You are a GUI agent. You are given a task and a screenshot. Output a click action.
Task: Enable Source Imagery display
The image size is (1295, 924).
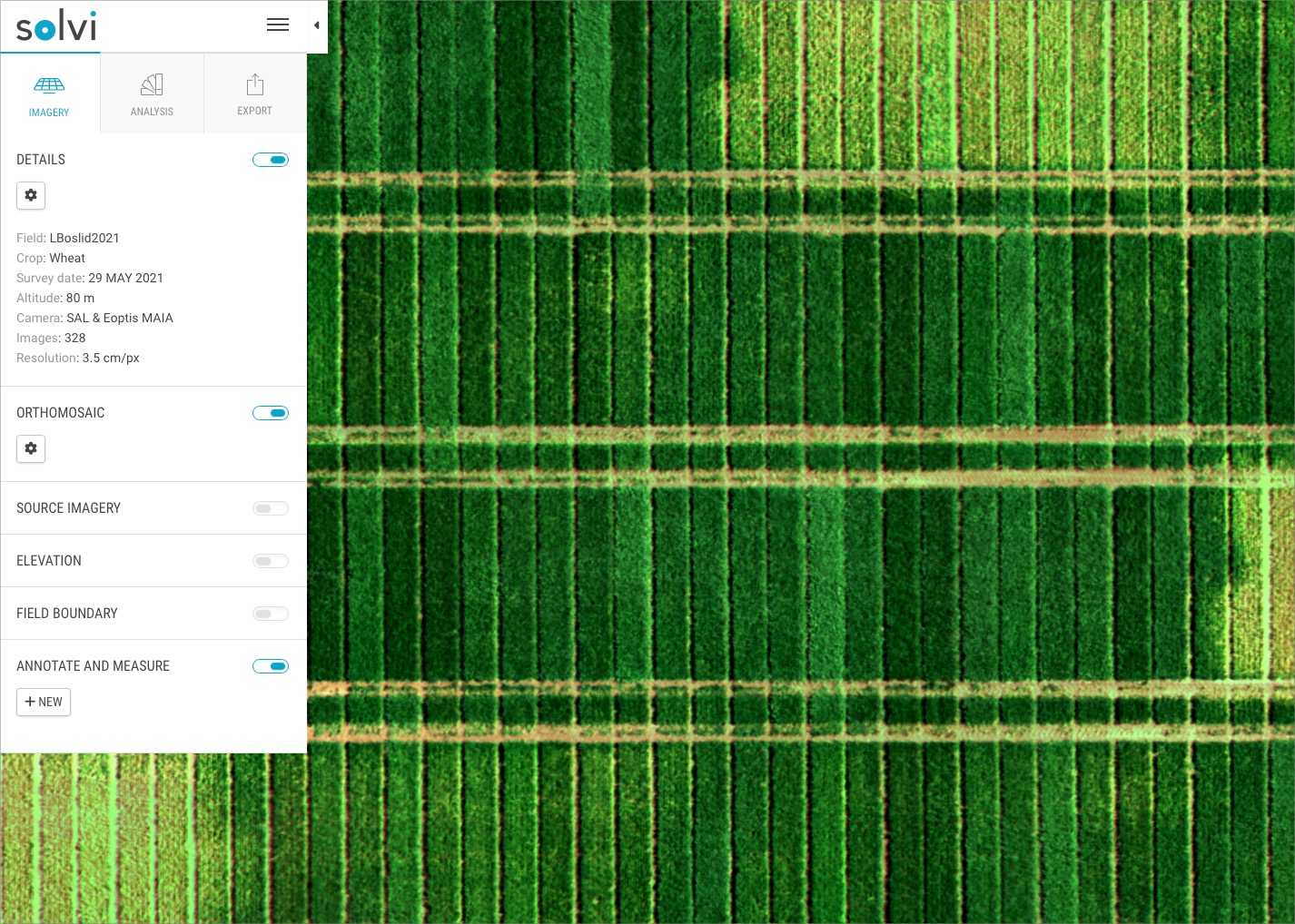(x=271, y=508)
